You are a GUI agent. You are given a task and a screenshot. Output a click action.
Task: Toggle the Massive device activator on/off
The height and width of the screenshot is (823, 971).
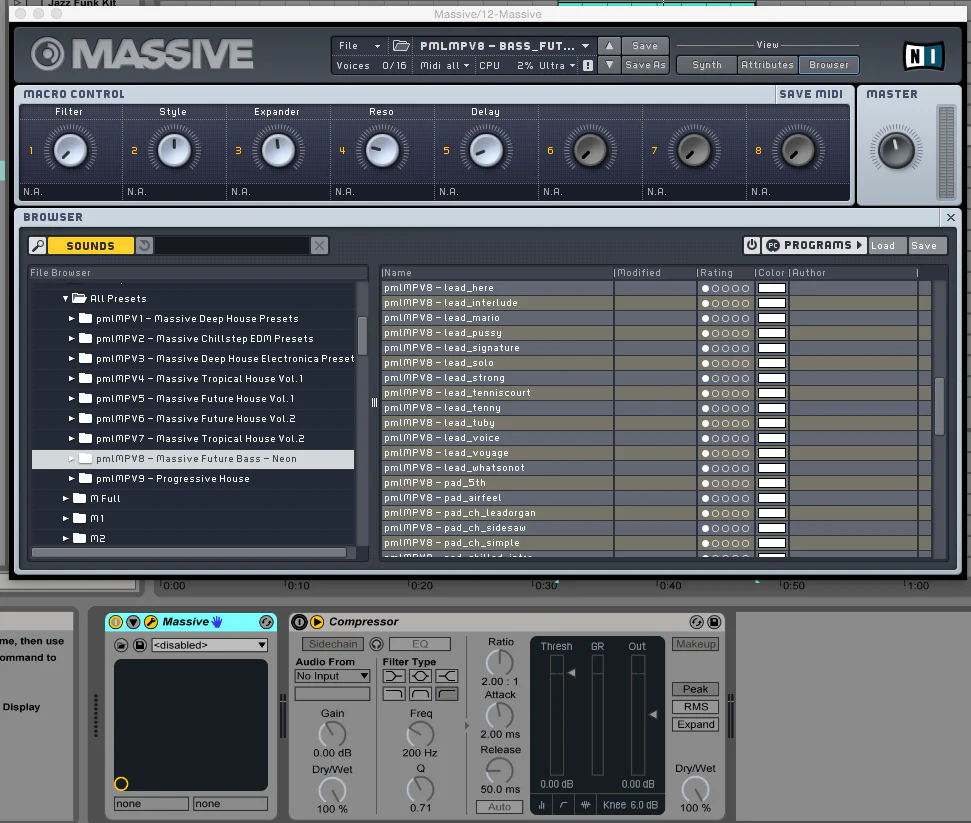[115, 622]
